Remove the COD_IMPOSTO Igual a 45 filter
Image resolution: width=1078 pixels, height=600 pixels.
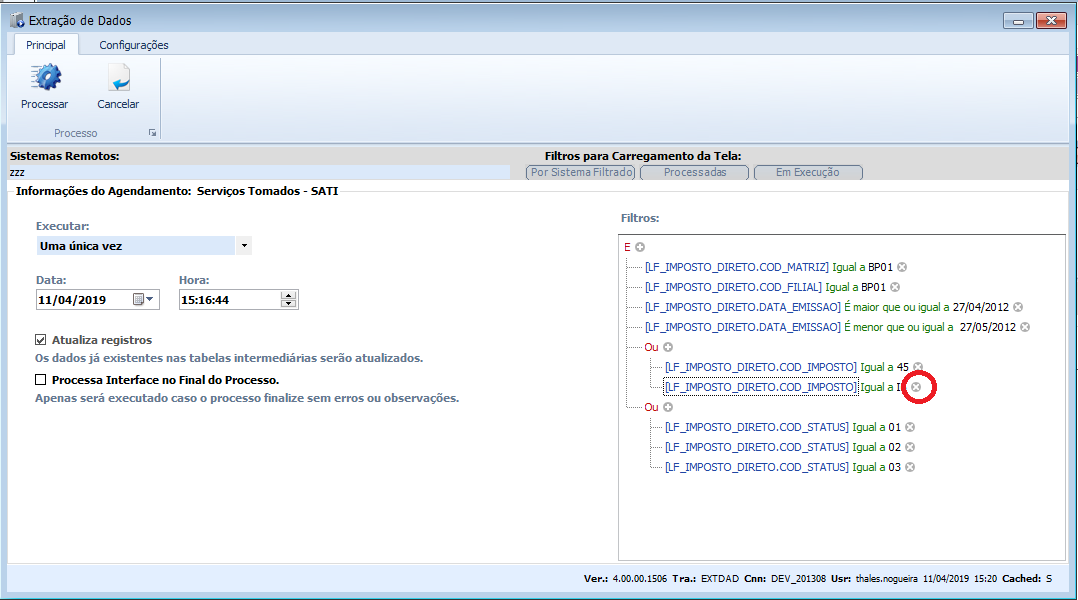pos(918,367)
